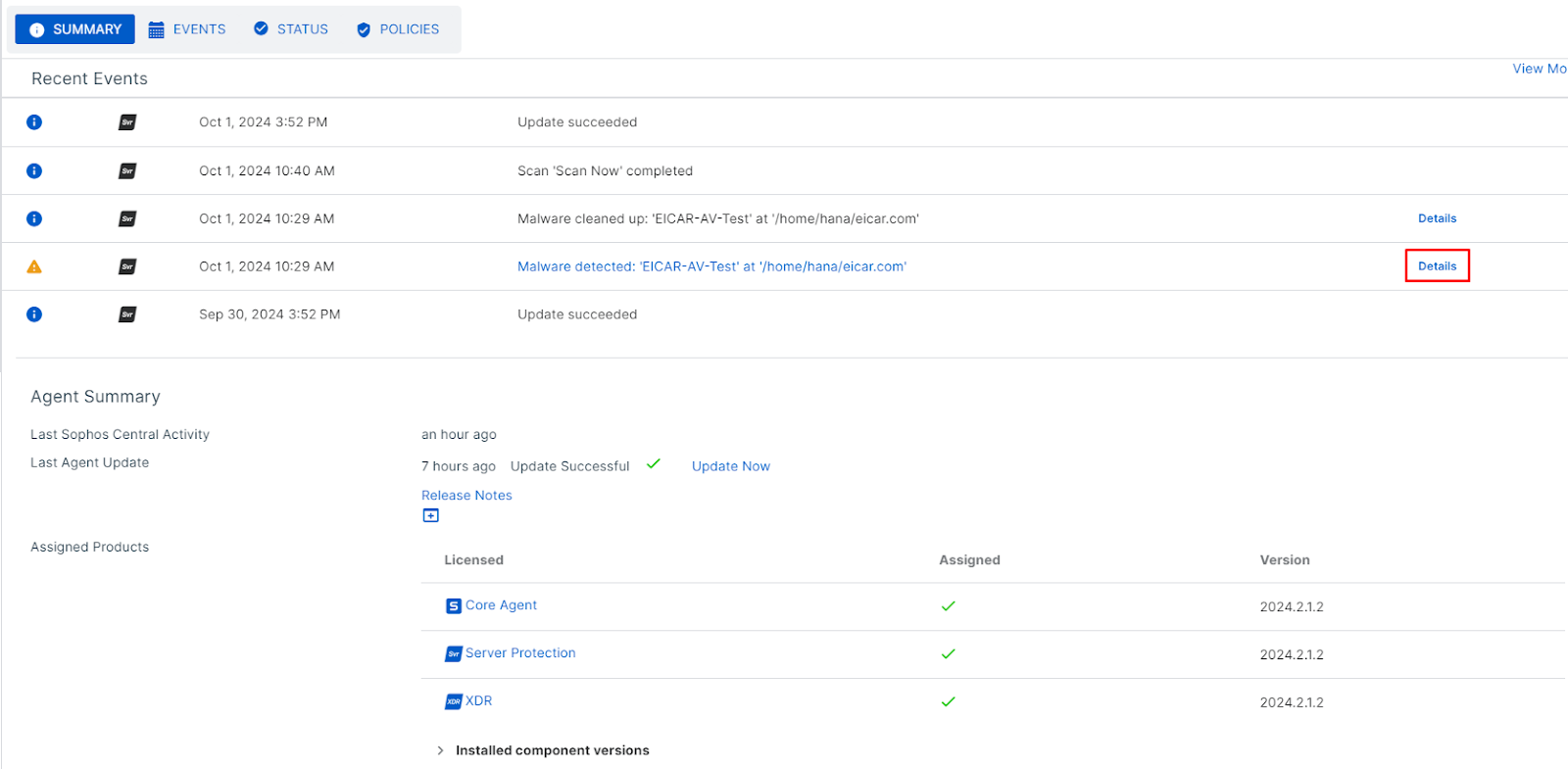
Task: Click server icon on Oct 1 3:52 PM row
Action: tap(127, 122)
